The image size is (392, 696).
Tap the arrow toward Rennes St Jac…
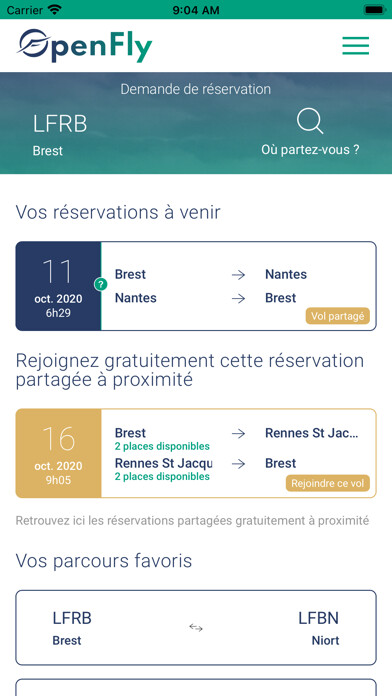pyautogui.click(x=238, y=434)
